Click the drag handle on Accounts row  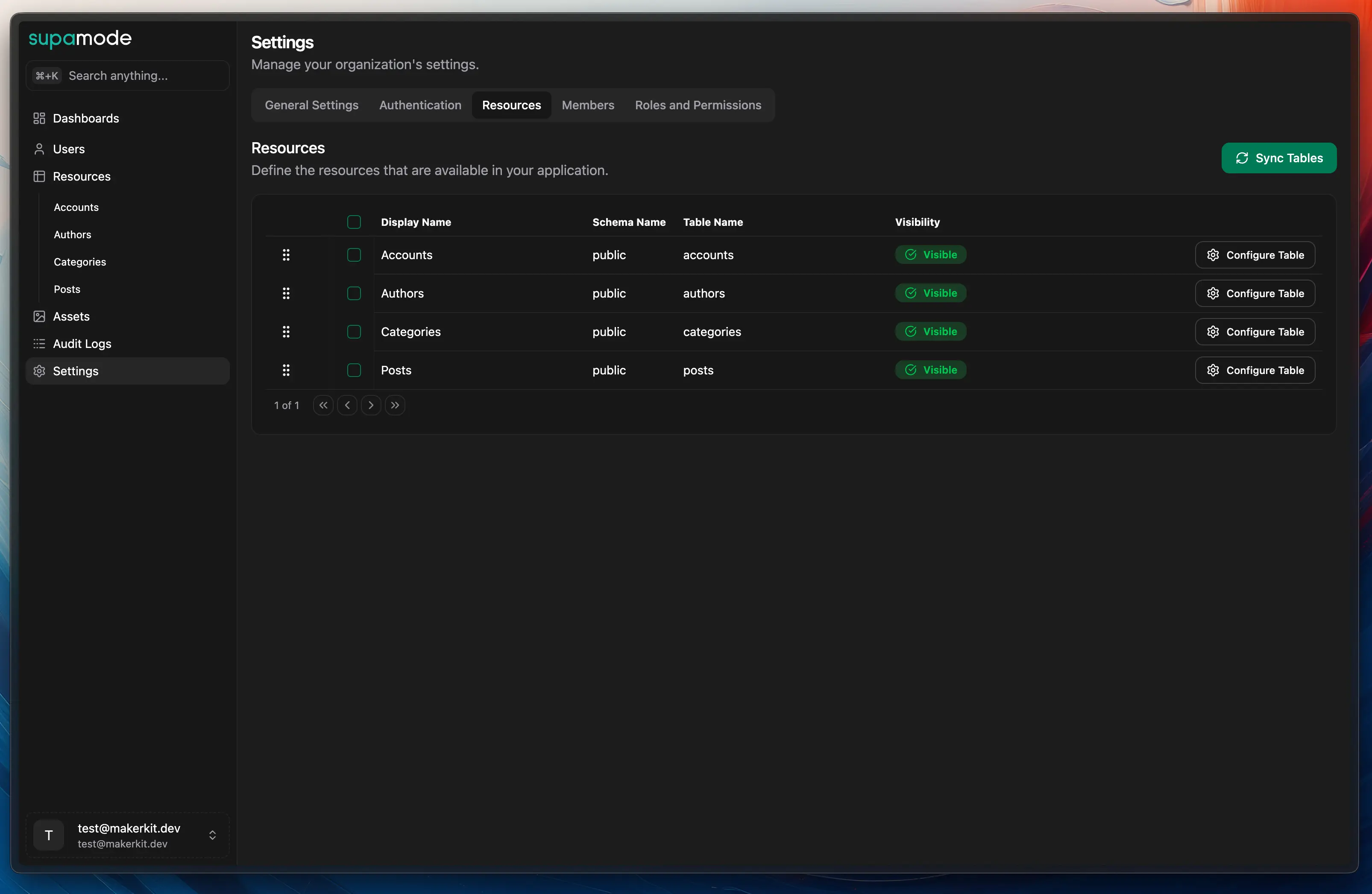[x=286, y=254]
